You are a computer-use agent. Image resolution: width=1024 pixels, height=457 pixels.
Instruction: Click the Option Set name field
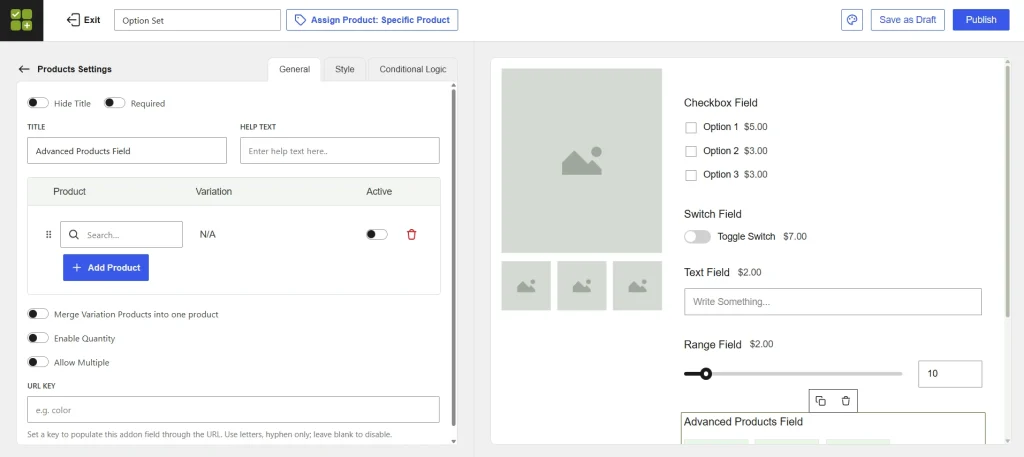point(197,20)
